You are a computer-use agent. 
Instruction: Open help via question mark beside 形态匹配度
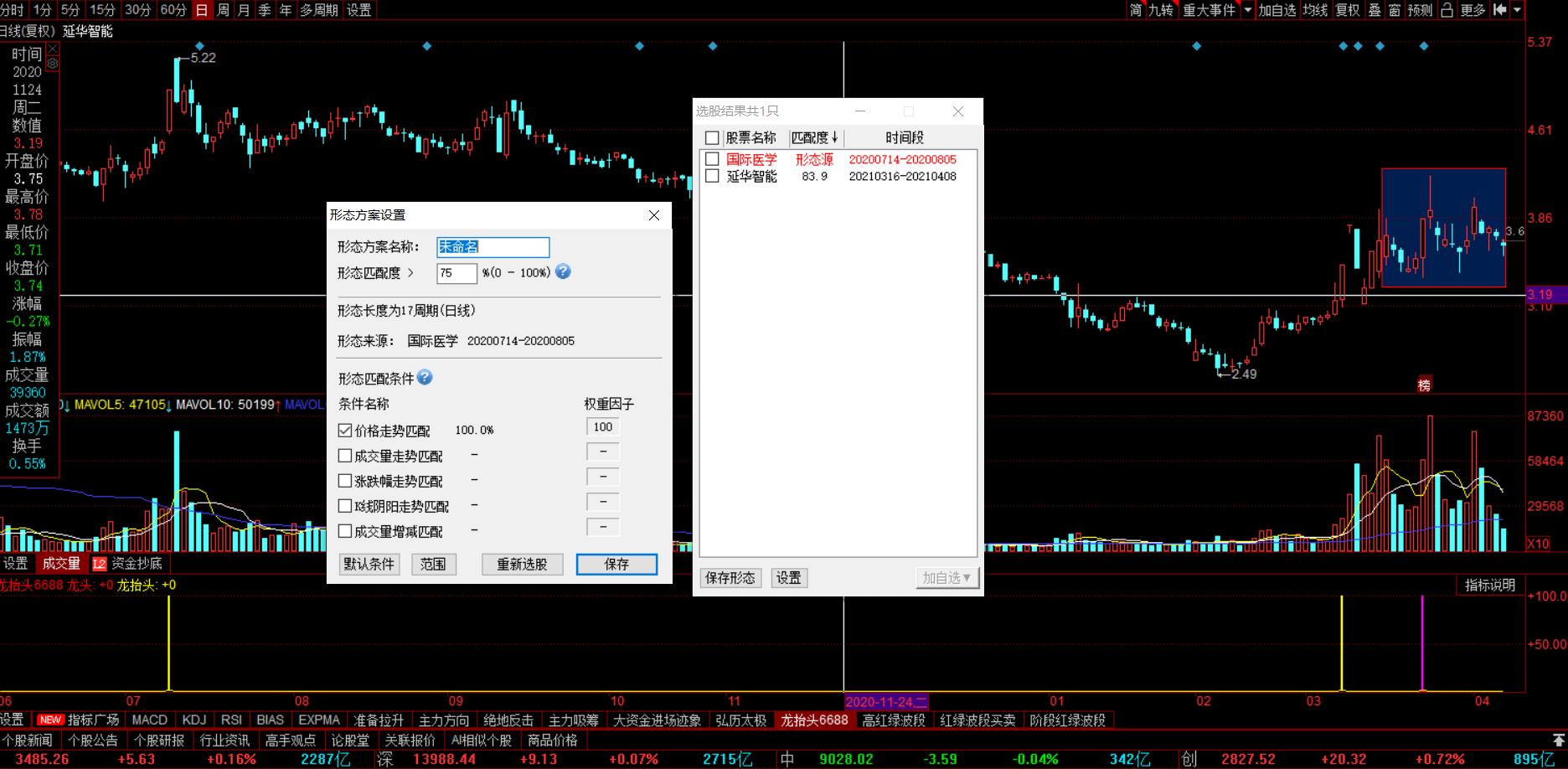tap(563, 271)
